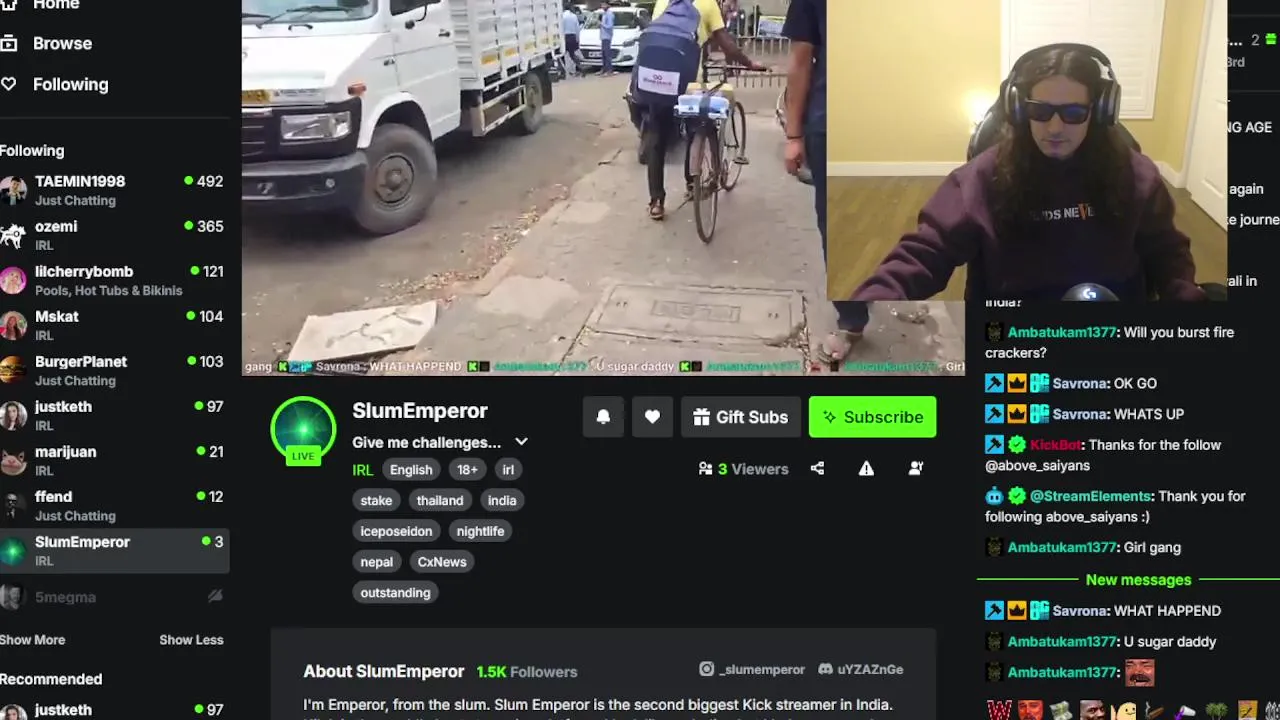The height and width of the screenshot is (720, 1280).
Task: Open share options icon near Viewers
Action: 817,468
